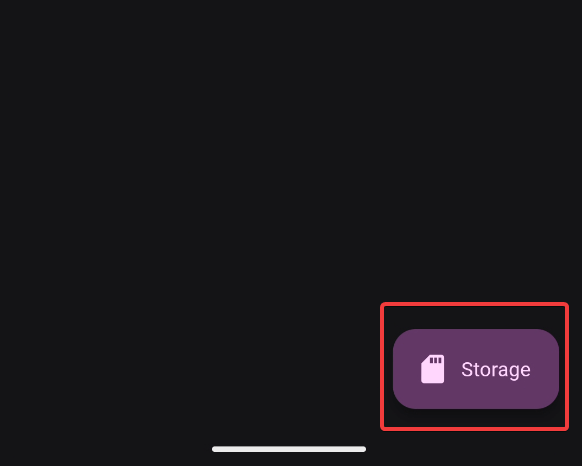
Task: Click the Storage button's card icon
Action: tap(432, 369)
